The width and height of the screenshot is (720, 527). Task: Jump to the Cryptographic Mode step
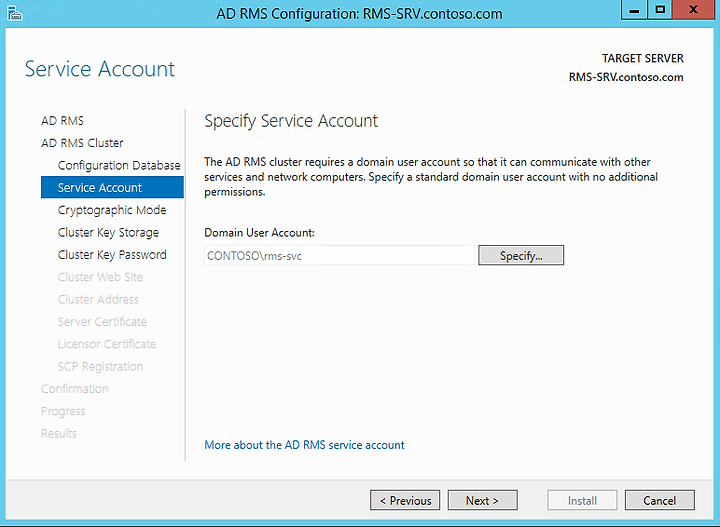(112, 210)
